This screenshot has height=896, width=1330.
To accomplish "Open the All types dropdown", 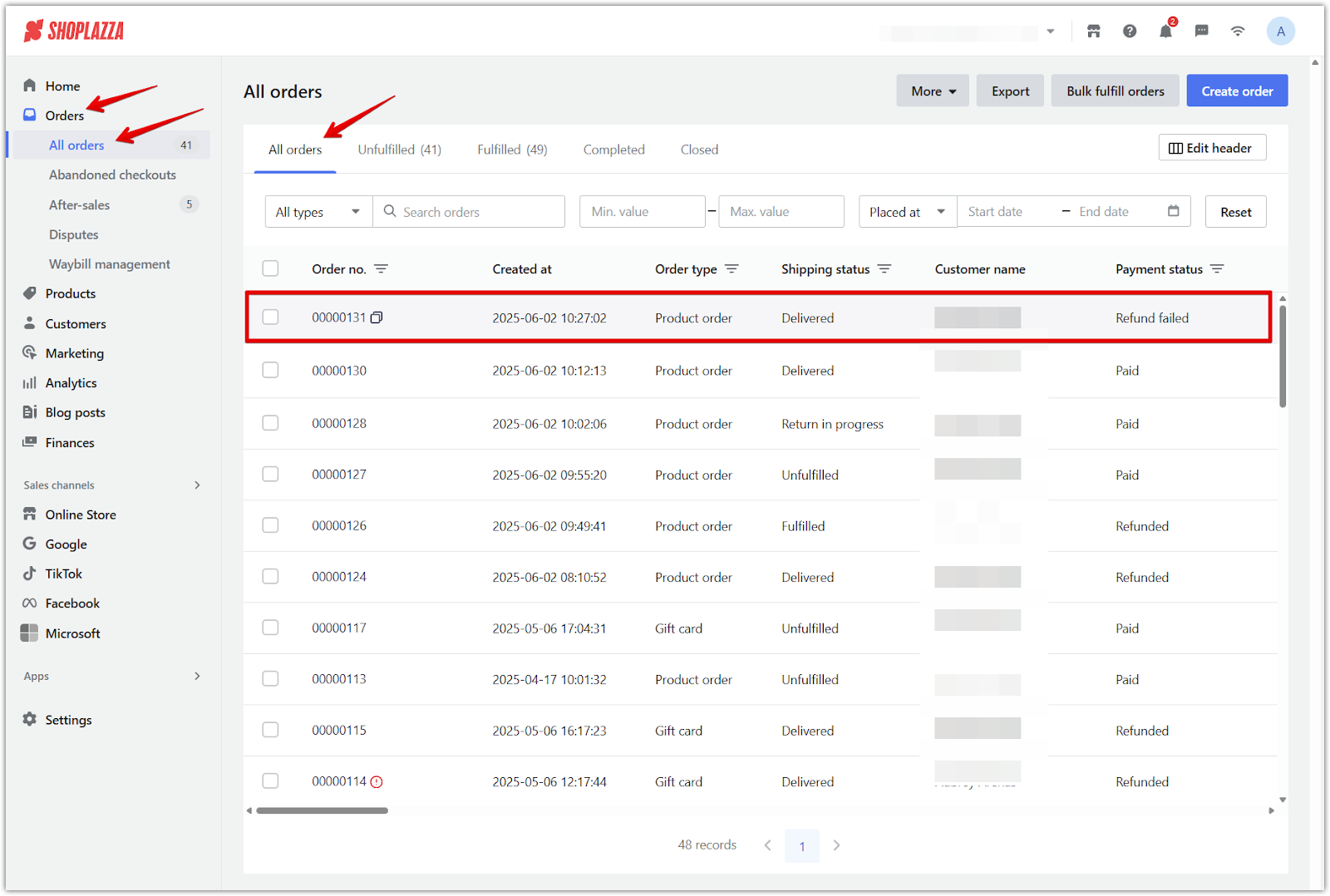I will point(318,212).
